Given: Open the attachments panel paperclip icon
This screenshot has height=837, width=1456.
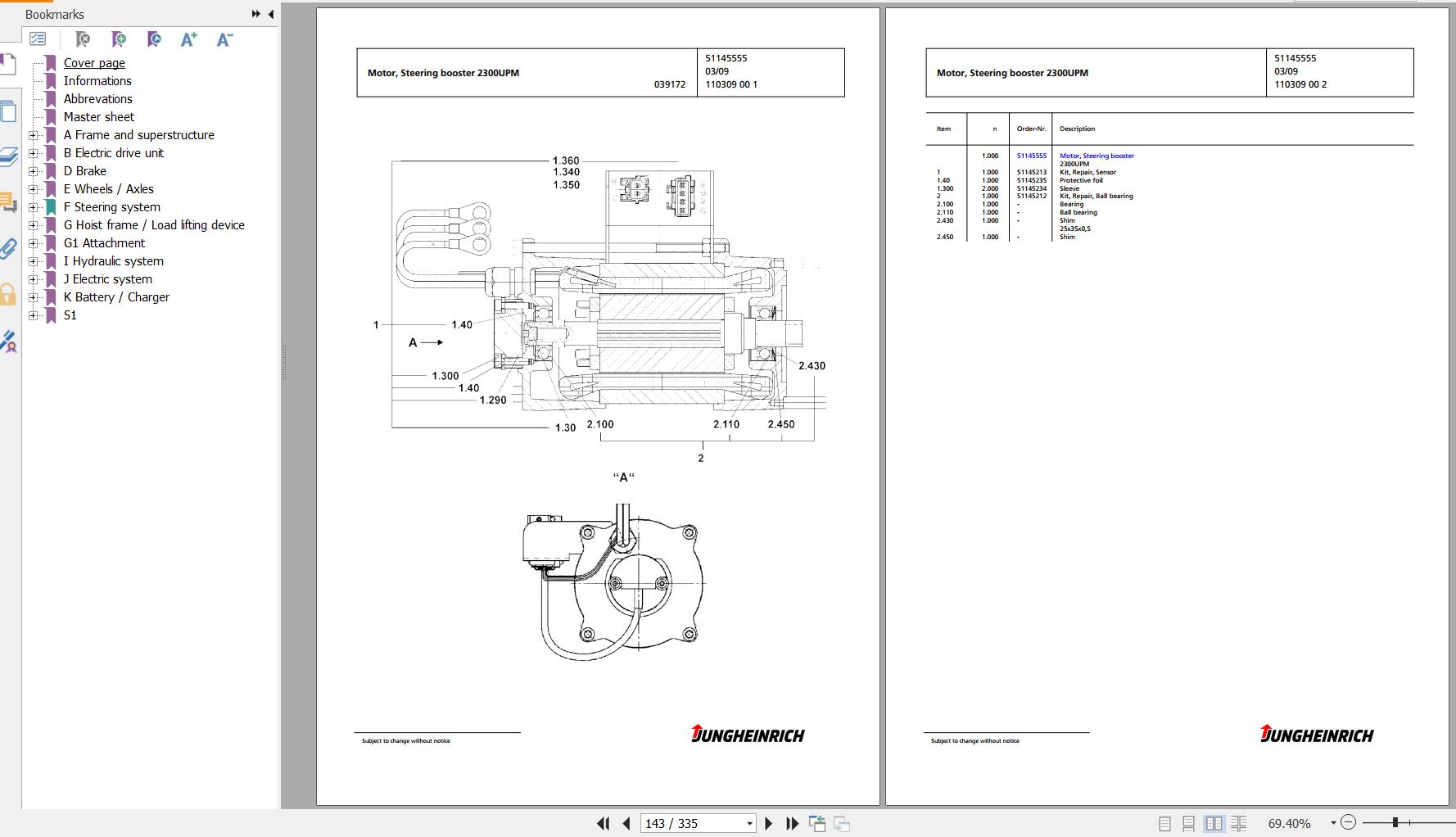Looking at the screenshot, I should (x=8, y=249).
